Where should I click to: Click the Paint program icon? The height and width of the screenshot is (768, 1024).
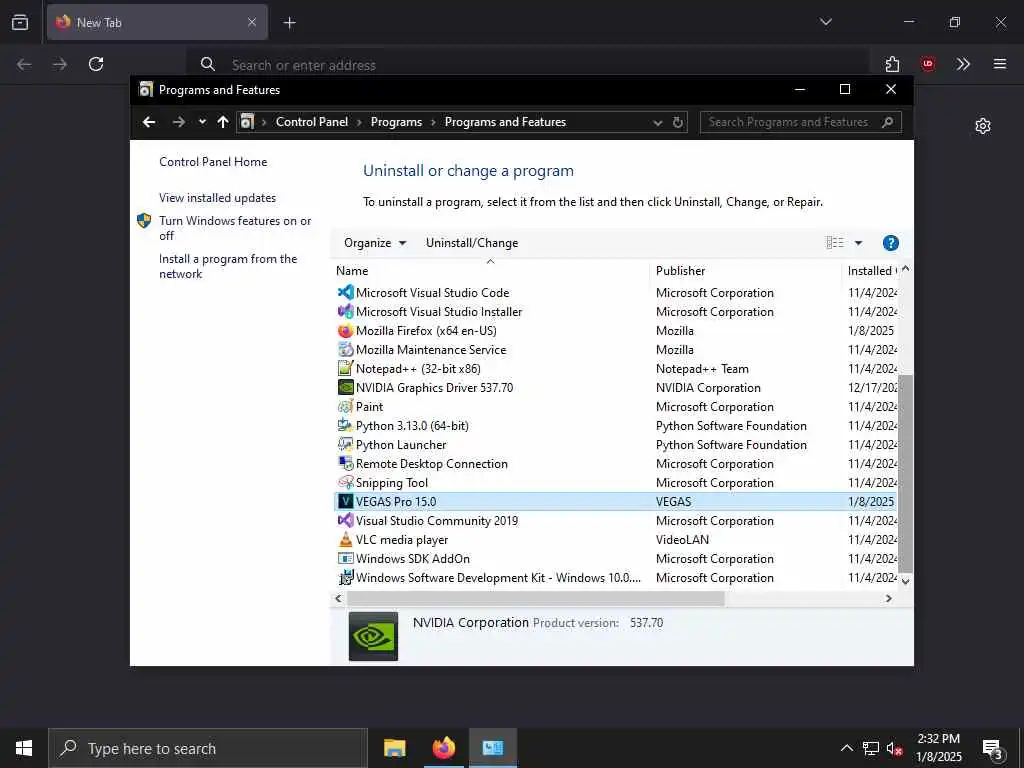[x=345, y=406]
